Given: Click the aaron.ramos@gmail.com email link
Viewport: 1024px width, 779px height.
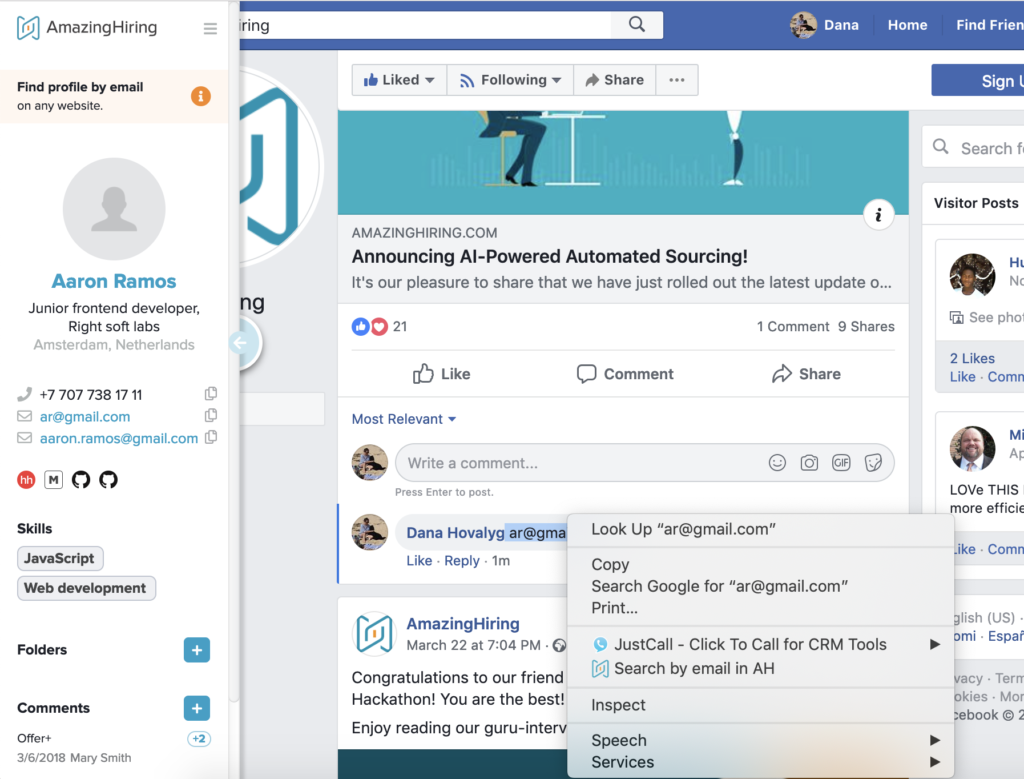Looking at the screenshot, I should click(x=119, y=439).
